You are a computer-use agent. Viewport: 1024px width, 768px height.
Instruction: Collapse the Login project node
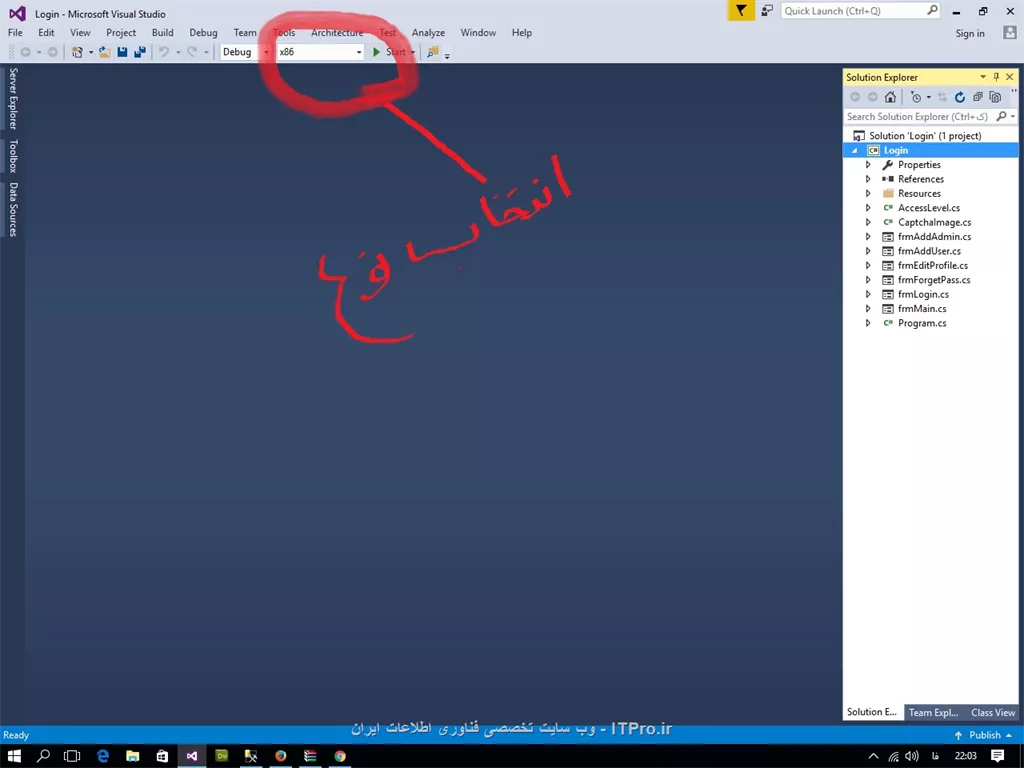pos(854,151)
